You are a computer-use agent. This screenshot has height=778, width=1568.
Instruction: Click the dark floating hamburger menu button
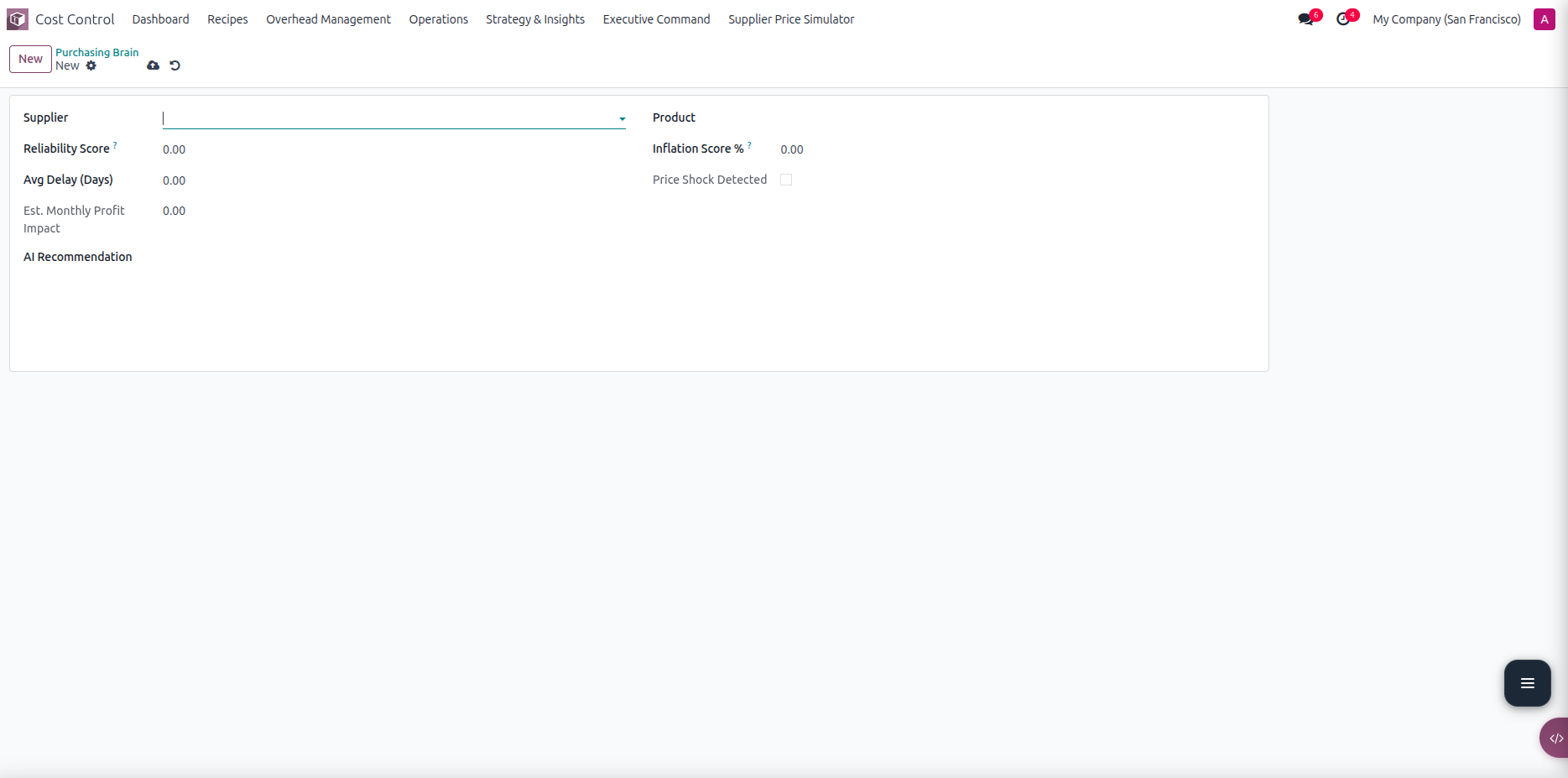pyautogui.click(x=1527, y=683)
